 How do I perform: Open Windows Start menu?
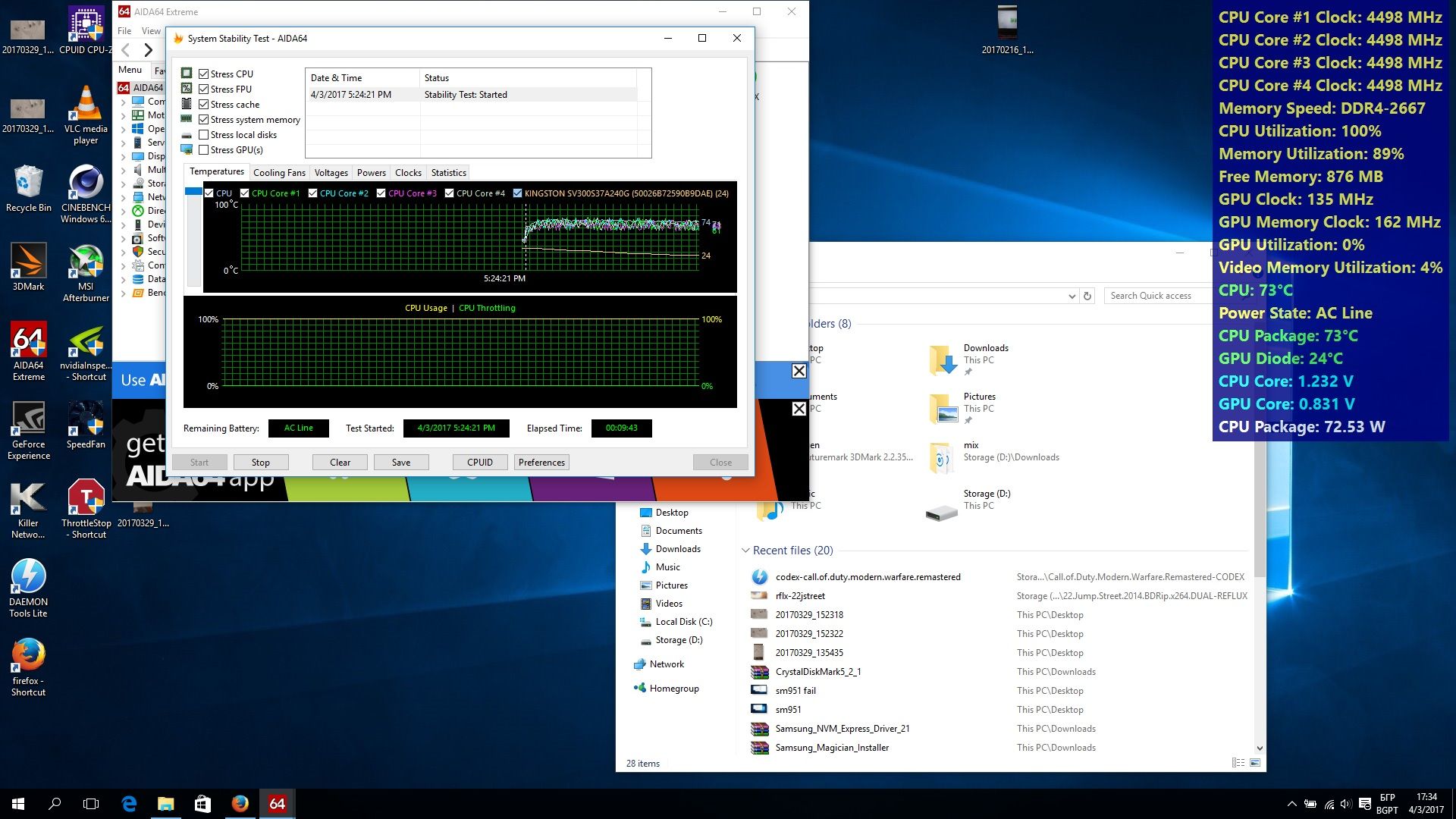[x=18, y=804]
